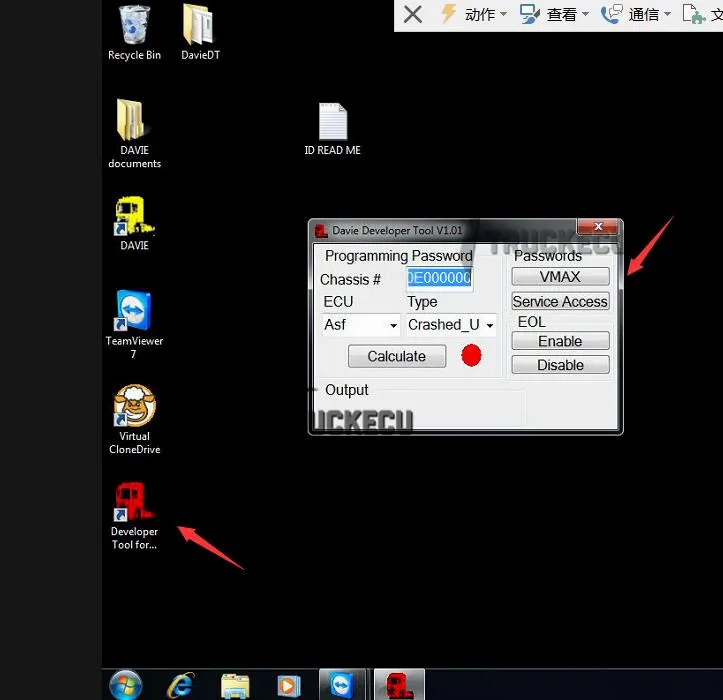
Task: Open the DavieDT folder icon
Action: tap(200, 32)
